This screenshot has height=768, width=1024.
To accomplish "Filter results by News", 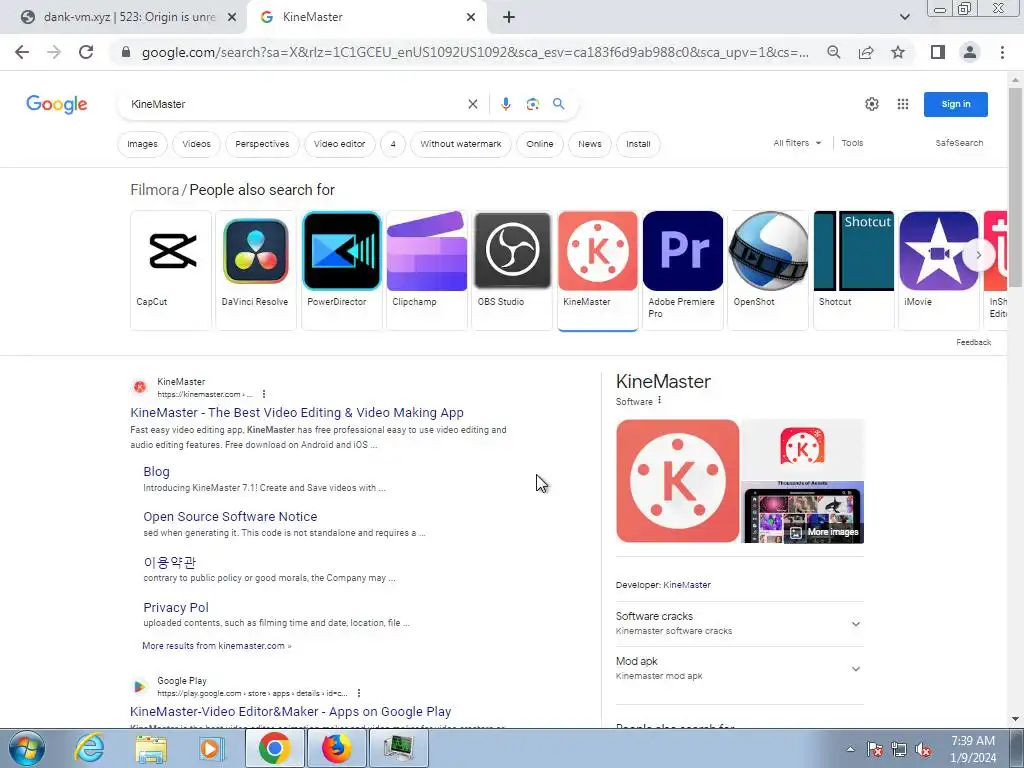I will [x=590, y=144].
